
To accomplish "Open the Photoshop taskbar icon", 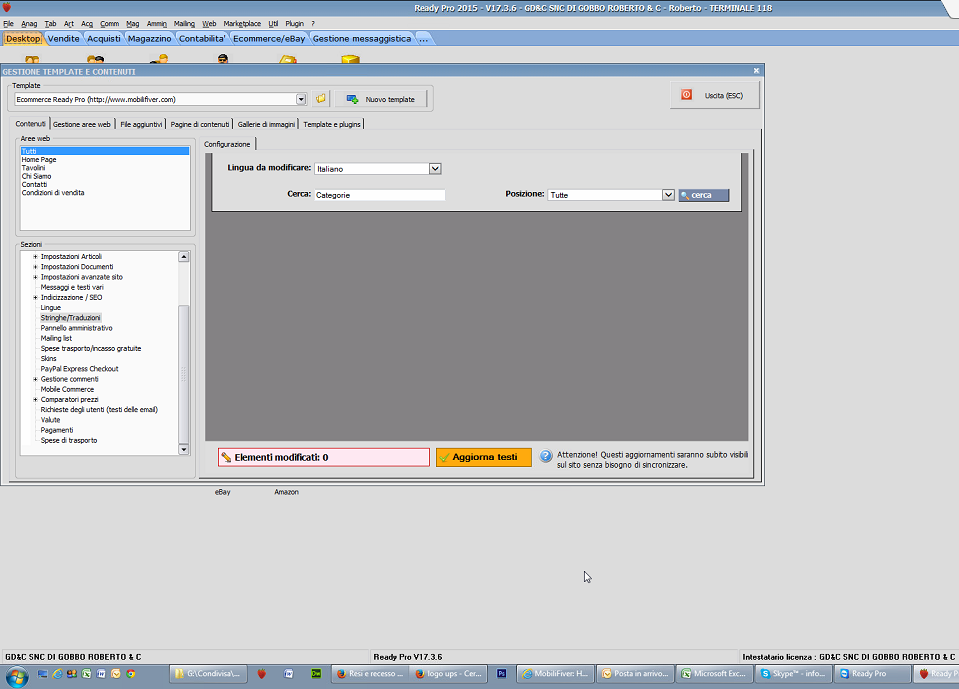I will click(502, 674).
